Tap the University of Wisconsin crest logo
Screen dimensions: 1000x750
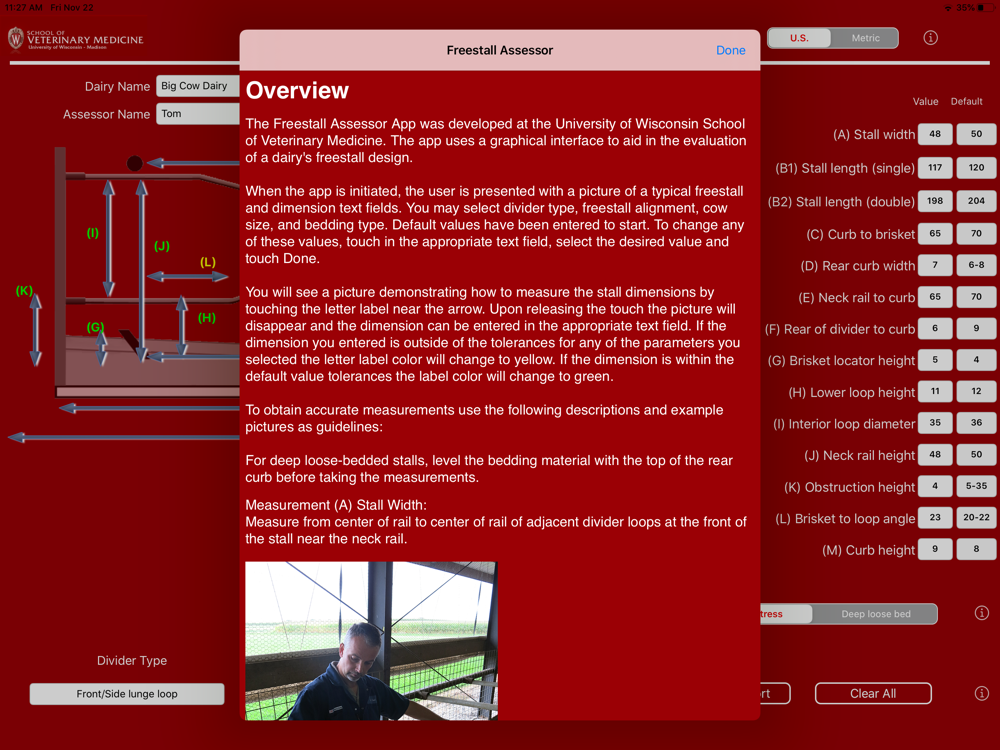[16, 38]
